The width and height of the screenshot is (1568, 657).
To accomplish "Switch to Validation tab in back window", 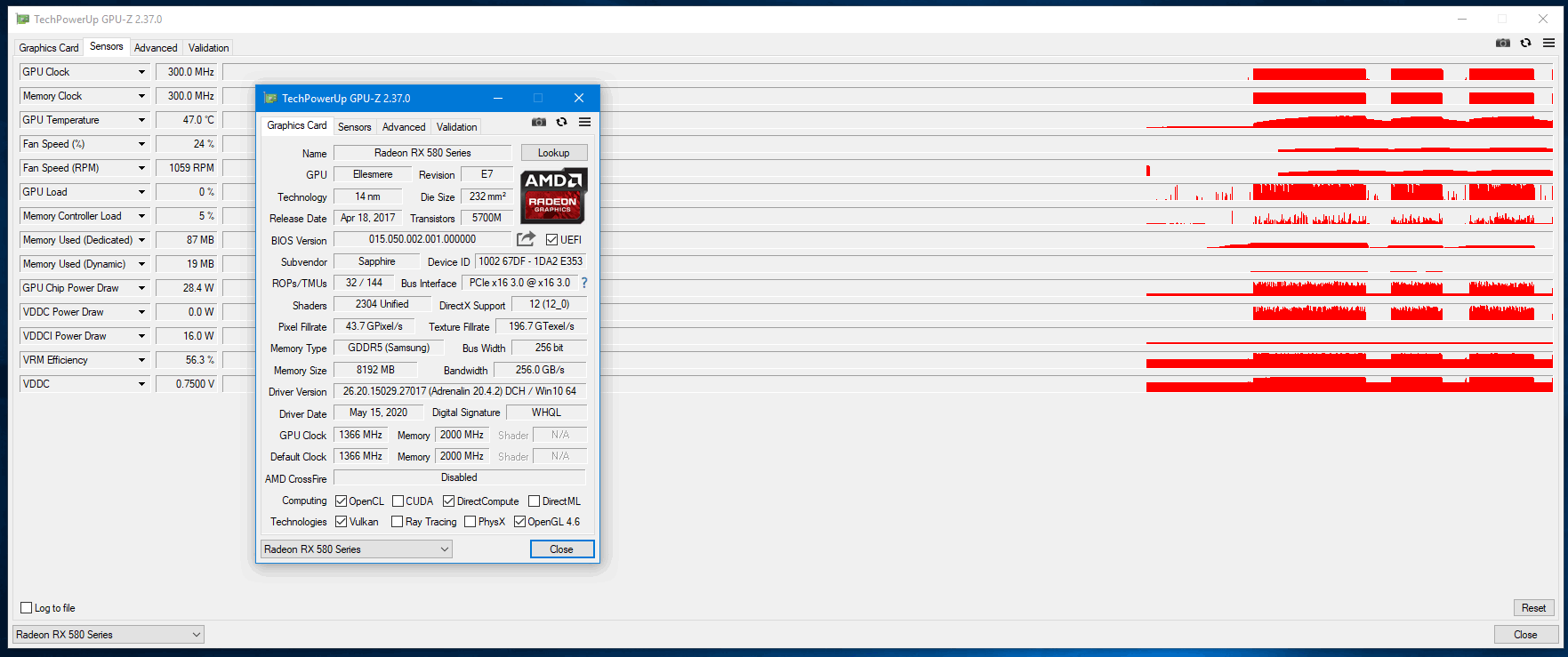I will pos(209,48).
